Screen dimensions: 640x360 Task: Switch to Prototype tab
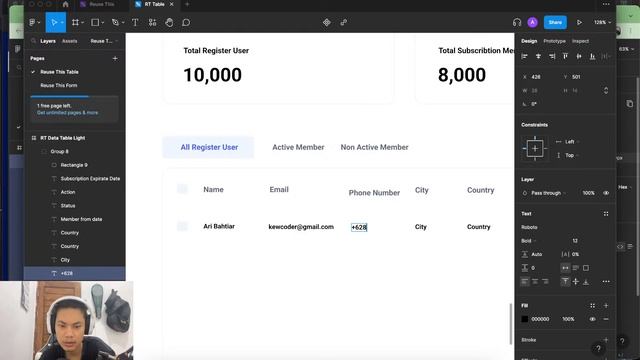coord(554,41)
